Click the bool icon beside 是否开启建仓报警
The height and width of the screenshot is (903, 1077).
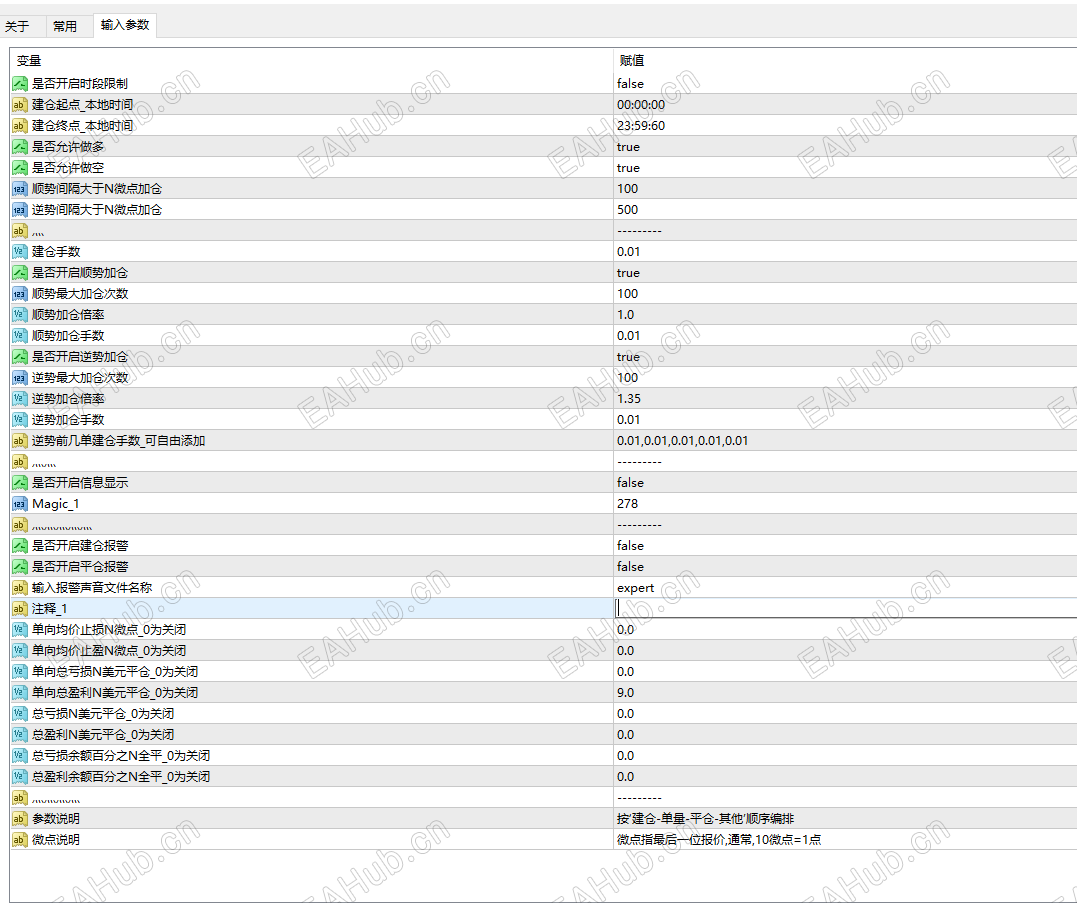coord(20,546)
